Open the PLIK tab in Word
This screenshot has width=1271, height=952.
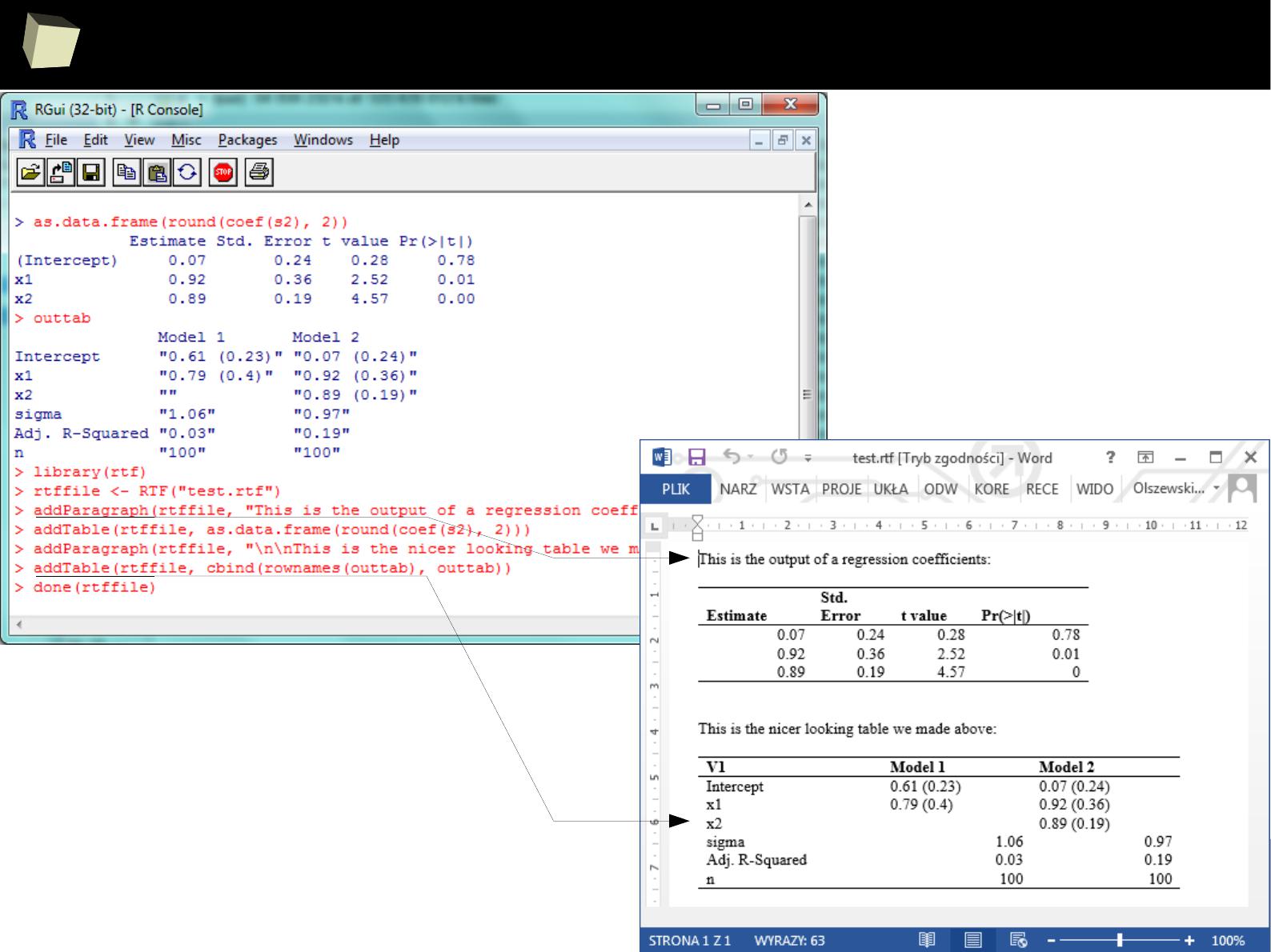point(676,489)
